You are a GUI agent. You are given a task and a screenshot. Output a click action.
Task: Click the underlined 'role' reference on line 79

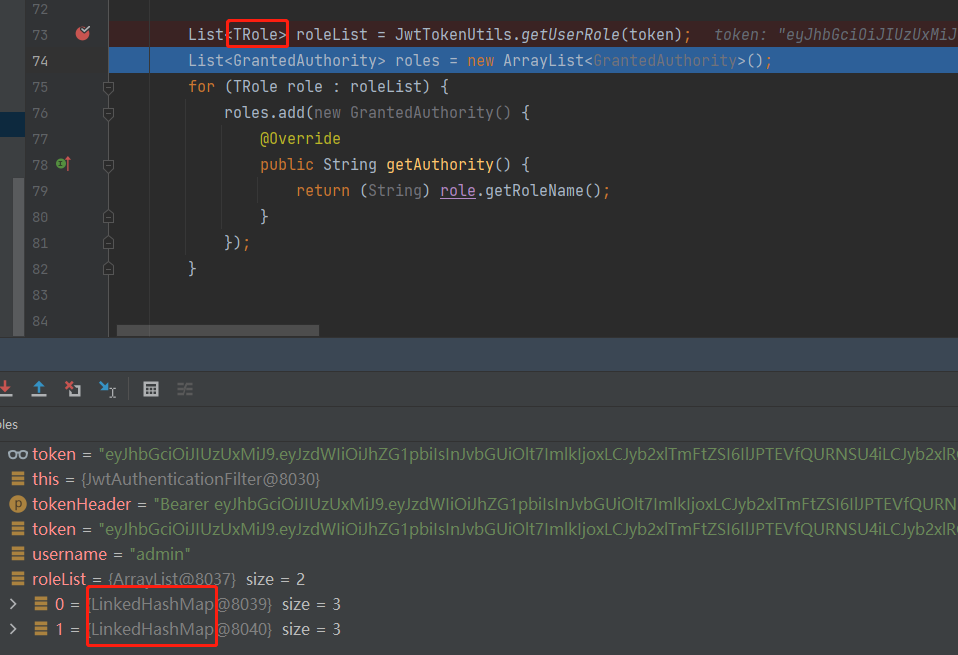pyautogui.click(x=458, y=190)
